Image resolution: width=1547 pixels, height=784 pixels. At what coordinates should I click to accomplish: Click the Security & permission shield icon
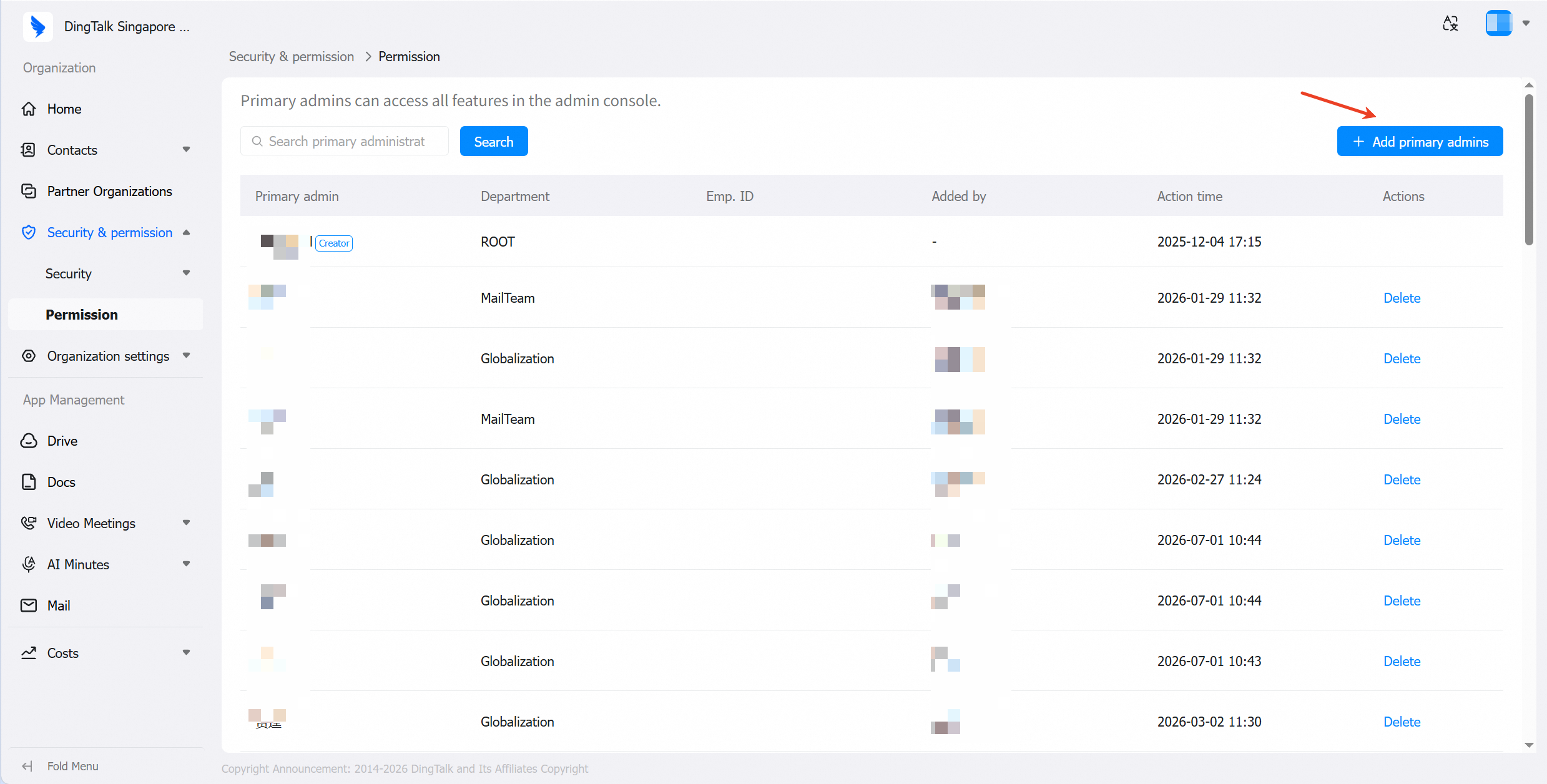tap(29, 232)
